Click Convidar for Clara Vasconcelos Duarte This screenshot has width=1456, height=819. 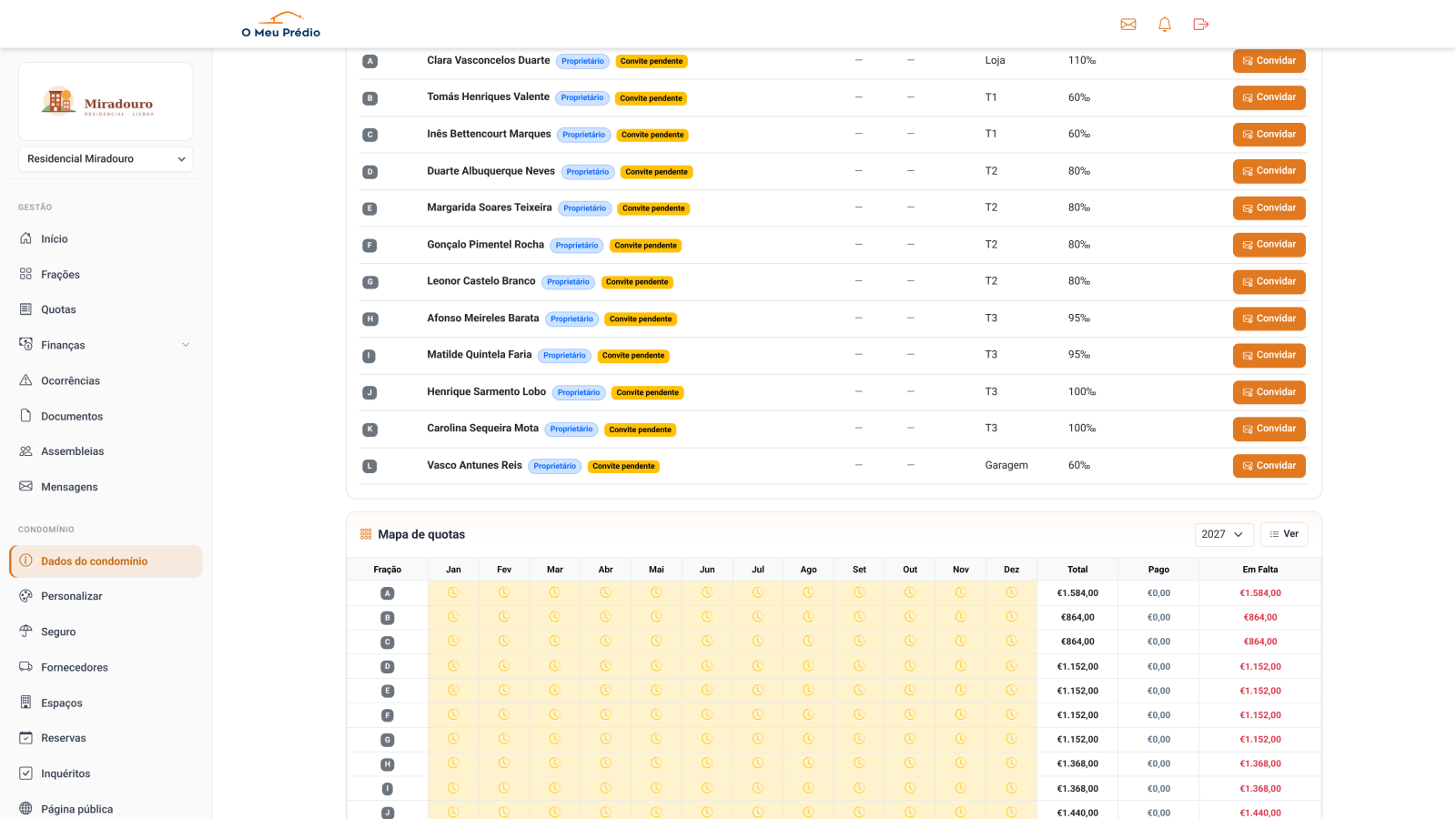(1269, 61)
